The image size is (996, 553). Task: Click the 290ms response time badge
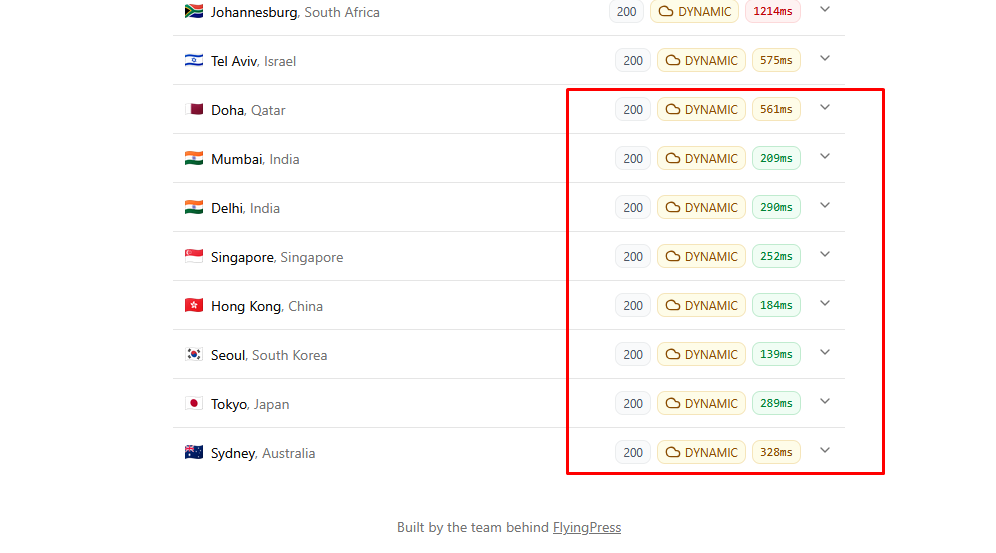(x=776, y=207)
